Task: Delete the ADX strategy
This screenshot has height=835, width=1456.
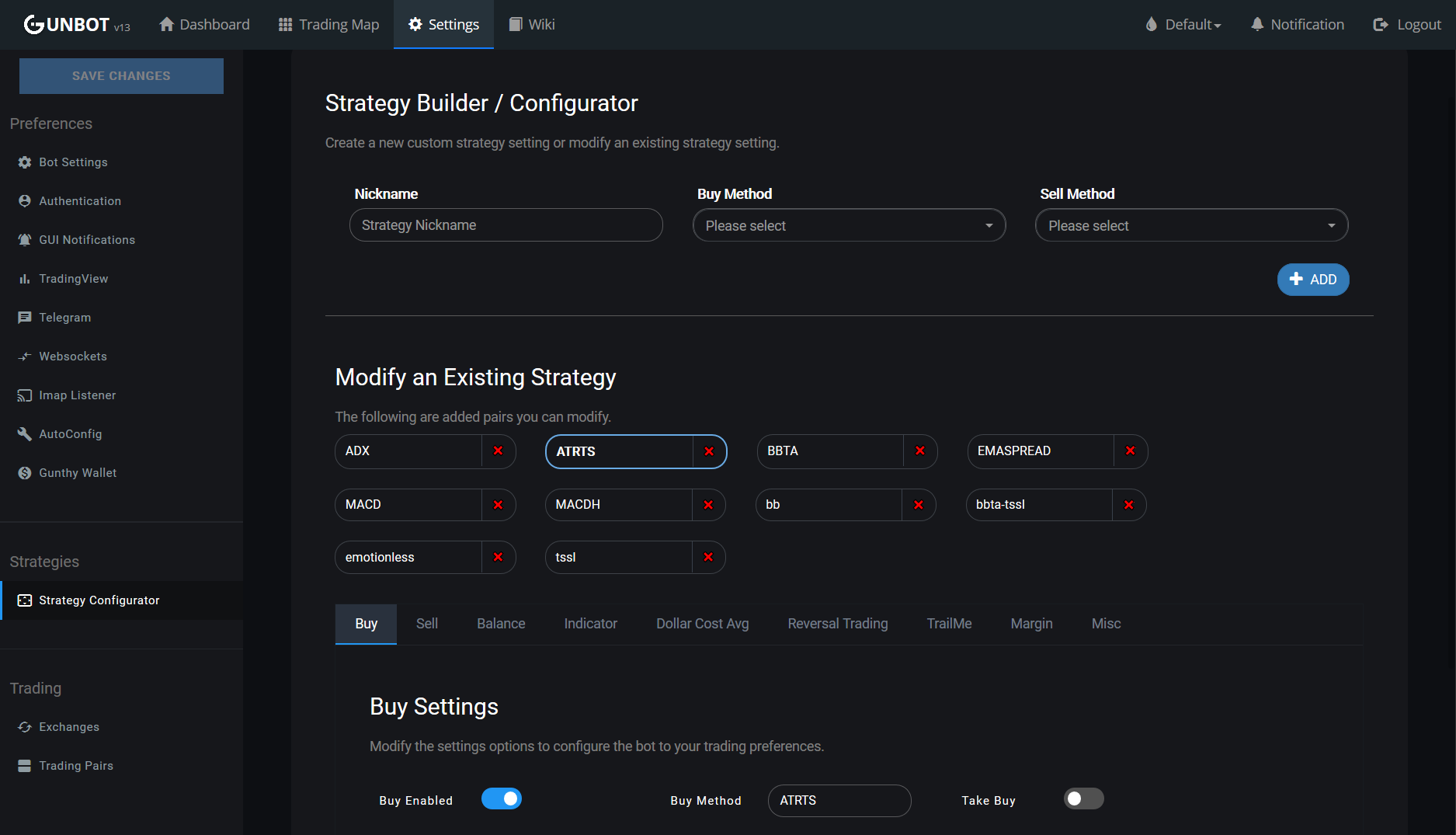Action: (x=499, y=451)
